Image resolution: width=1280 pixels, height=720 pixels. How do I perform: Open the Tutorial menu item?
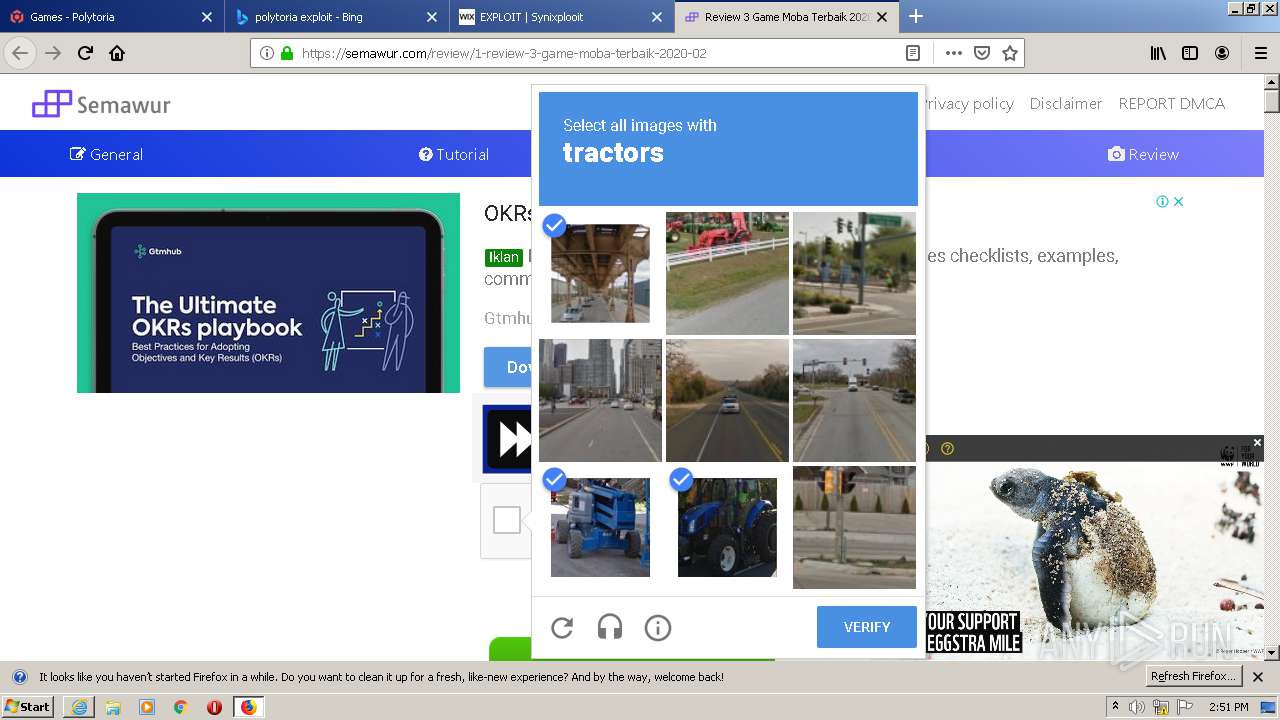454,154
